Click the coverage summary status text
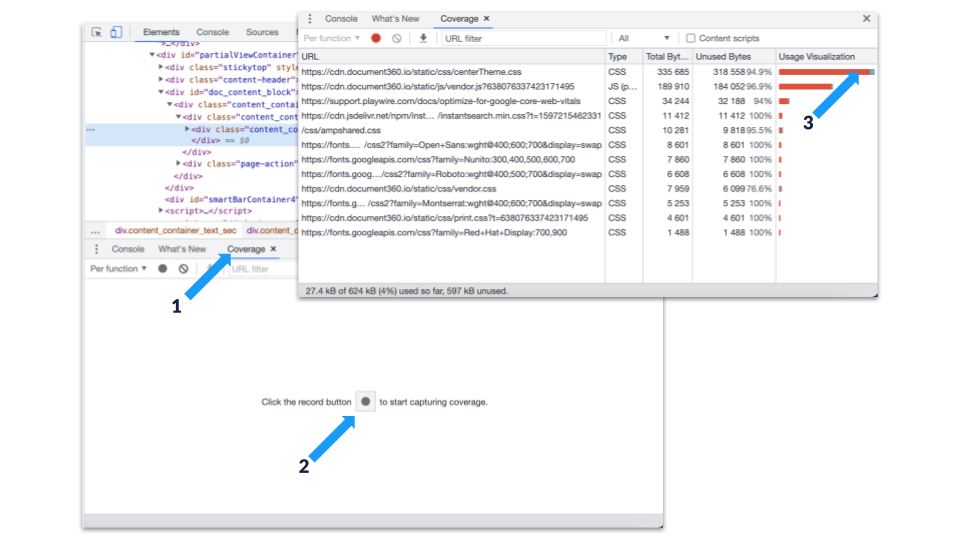 coord(407,291)
